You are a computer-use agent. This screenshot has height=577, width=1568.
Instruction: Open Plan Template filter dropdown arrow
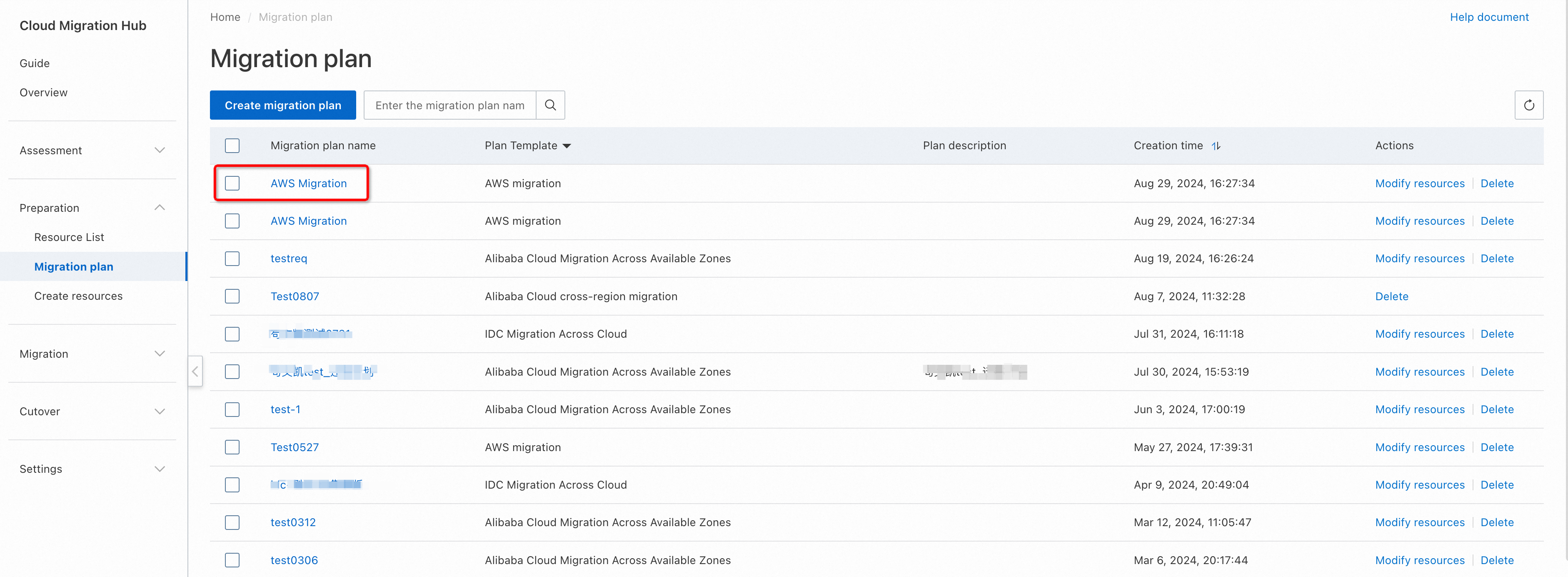[567, 146]
